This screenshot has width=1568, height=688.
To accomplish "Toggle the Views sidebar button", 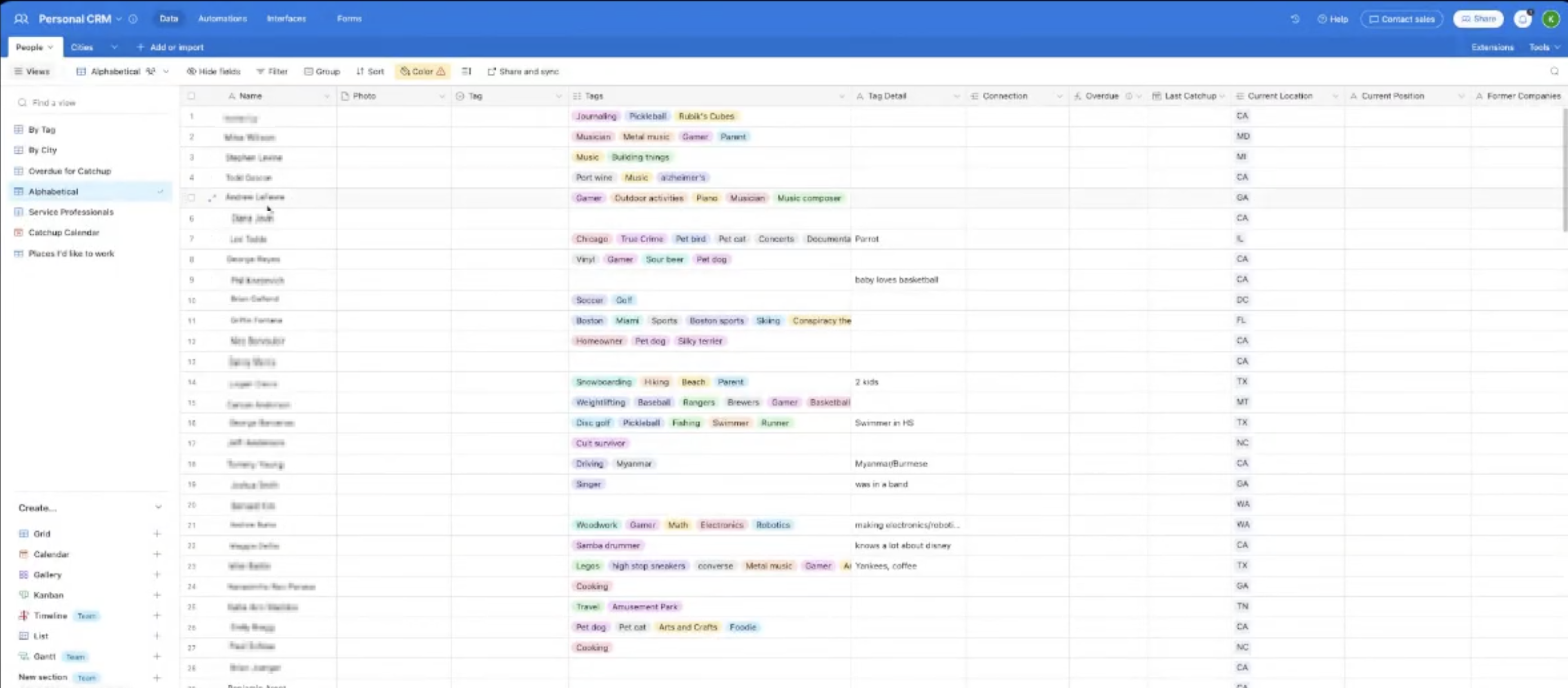I will pyautogui.click(x=32, y=71).
